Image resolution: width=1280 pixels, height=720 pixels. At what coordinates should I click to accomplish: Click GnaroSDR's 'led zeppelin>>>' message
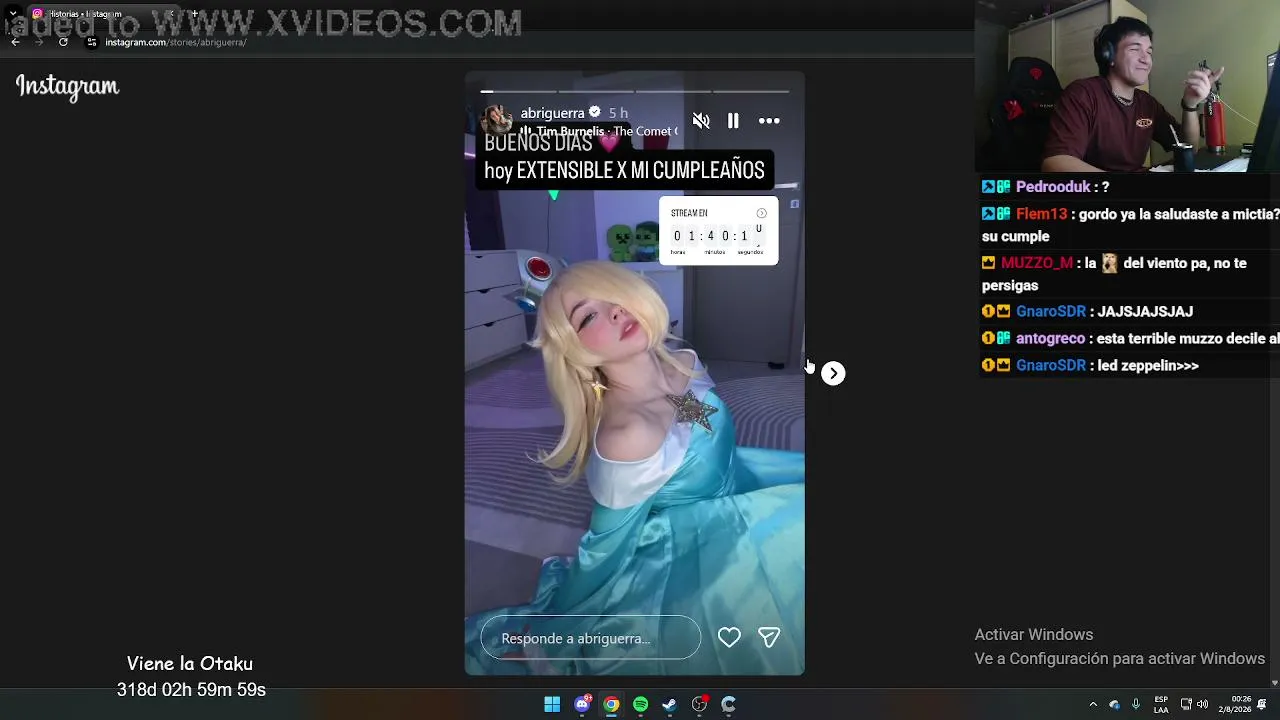[1148, 366]
